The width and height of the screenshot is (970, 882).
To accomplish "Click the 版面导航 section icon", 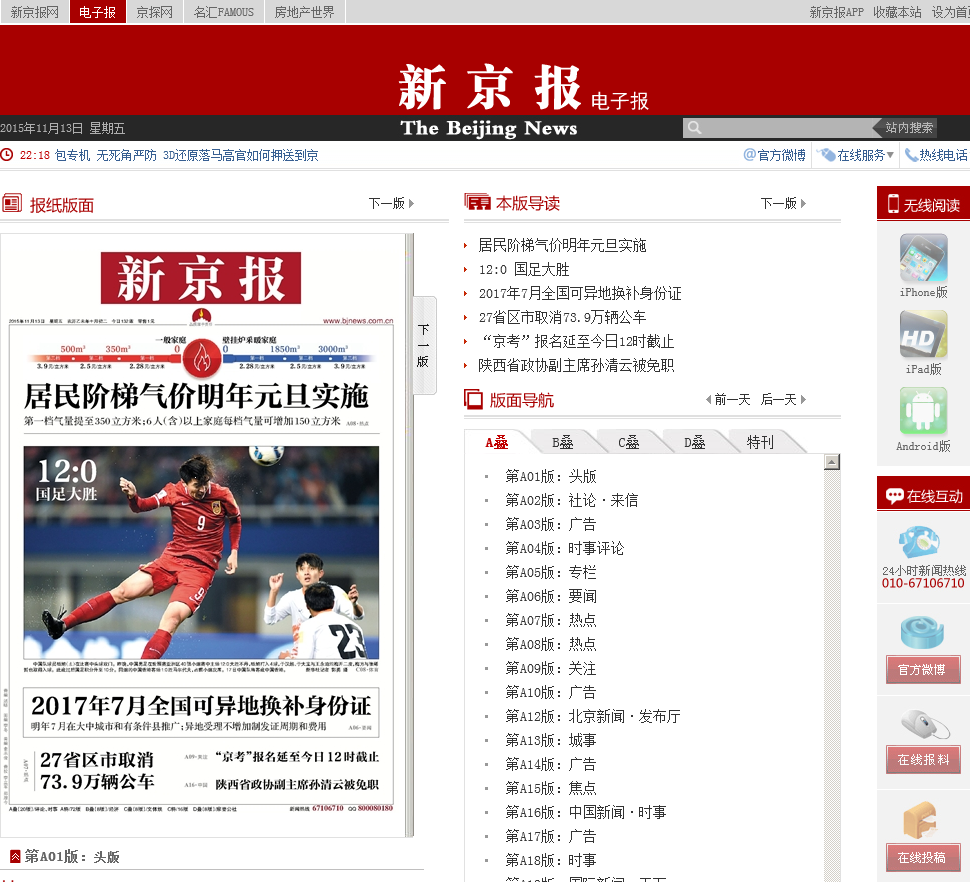I will click(x=473, y=400).
